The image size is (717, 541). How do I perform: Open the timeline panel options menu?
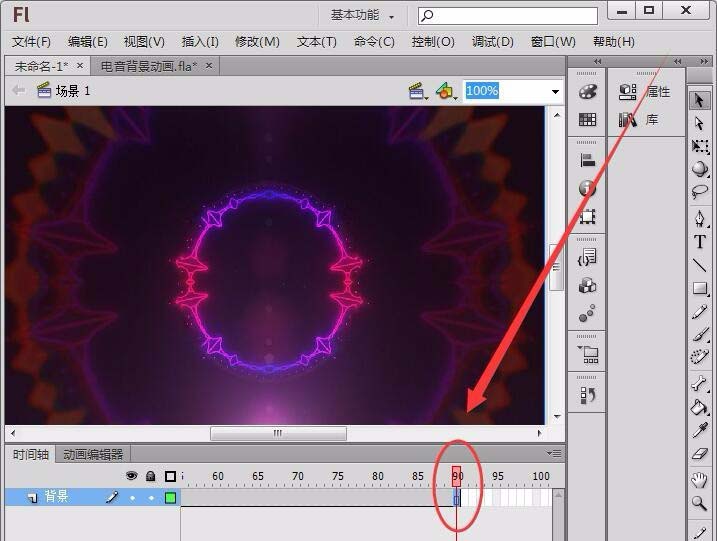(x=554, y=454)
